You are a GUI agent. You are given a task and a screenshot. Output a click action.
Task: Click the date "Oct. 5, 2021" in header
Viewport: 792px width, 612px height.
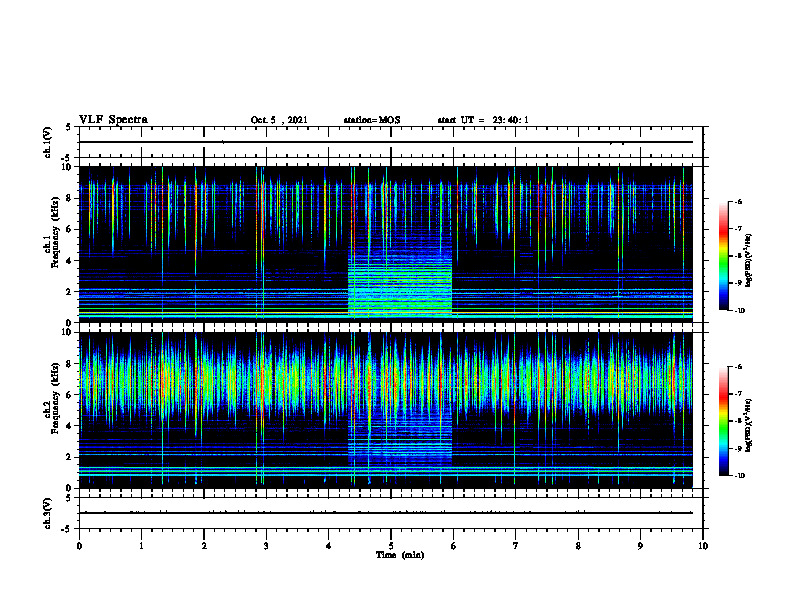coord(279,120)
